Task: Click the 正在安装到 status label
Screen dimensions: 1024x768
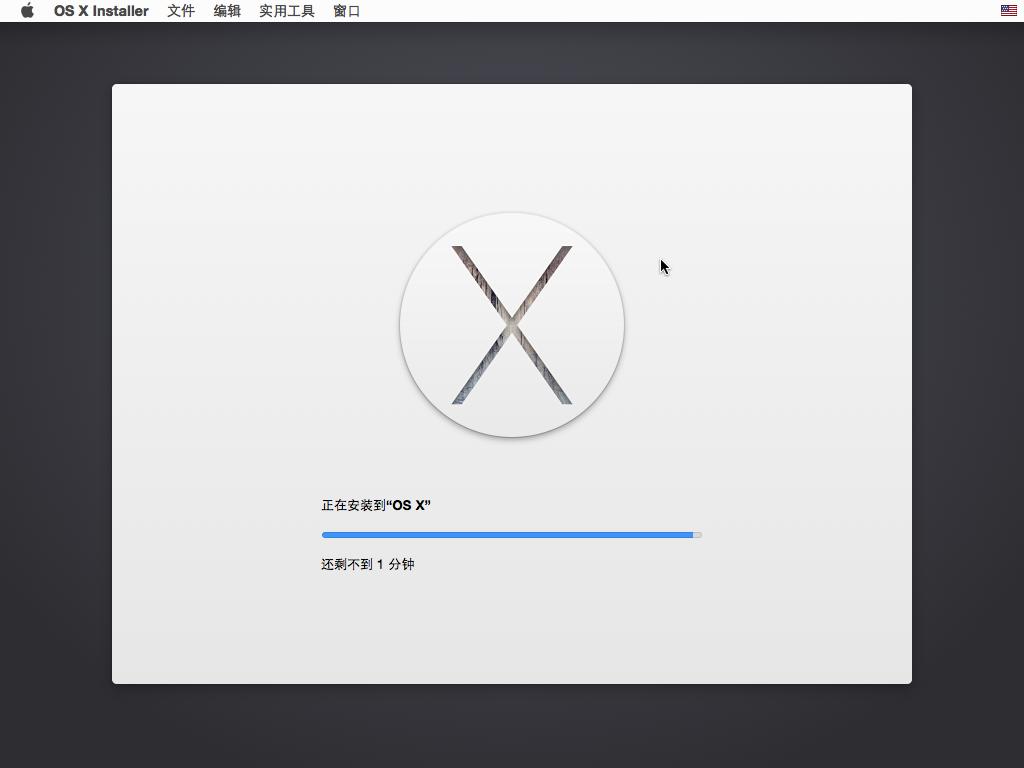Action: coord(353,505)
